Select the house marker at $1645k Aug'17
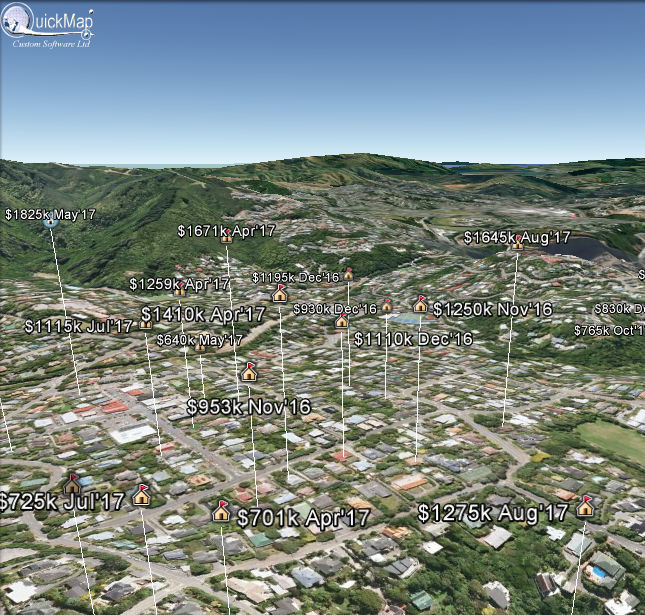The image size is (645, 615). [517, 242]
